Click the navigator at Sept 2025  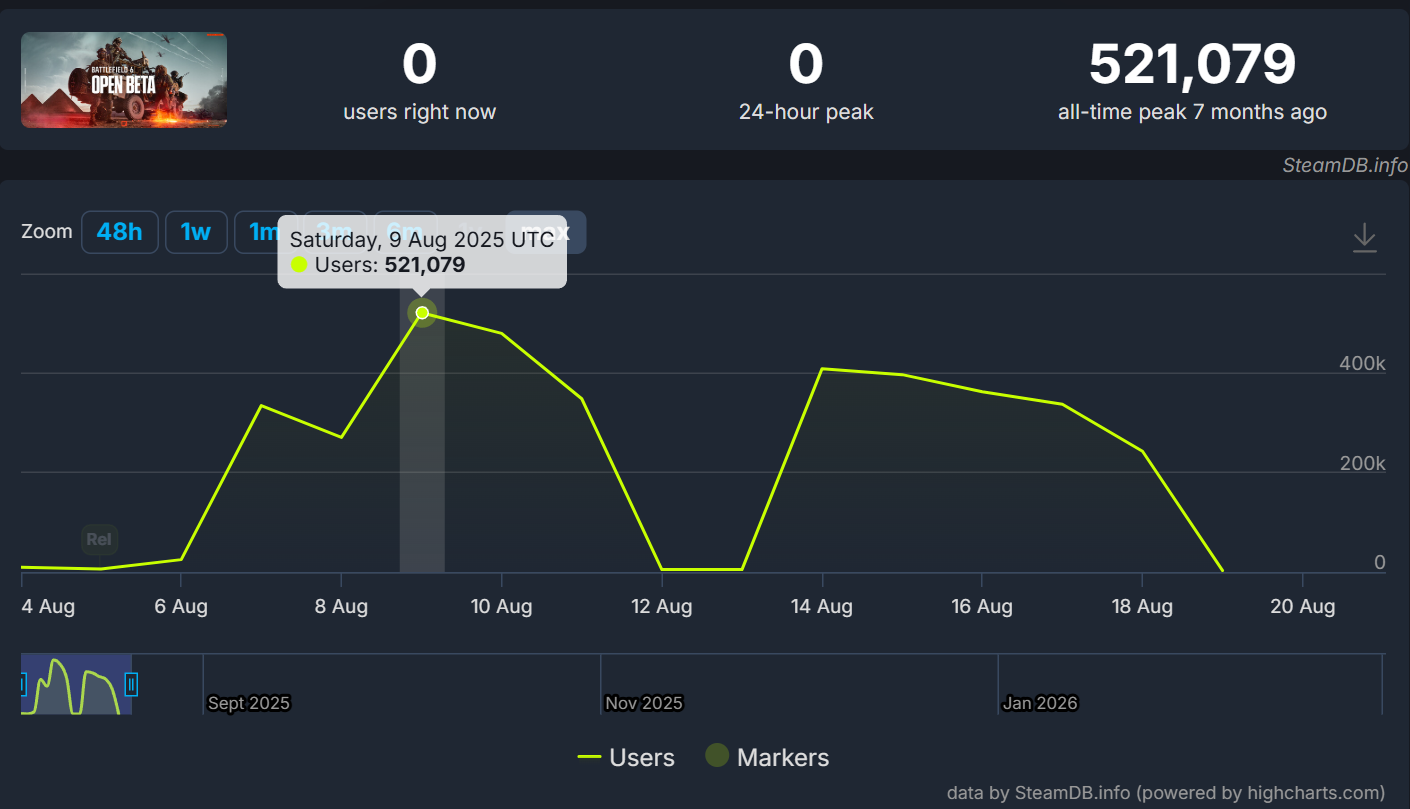click(248, 703)
